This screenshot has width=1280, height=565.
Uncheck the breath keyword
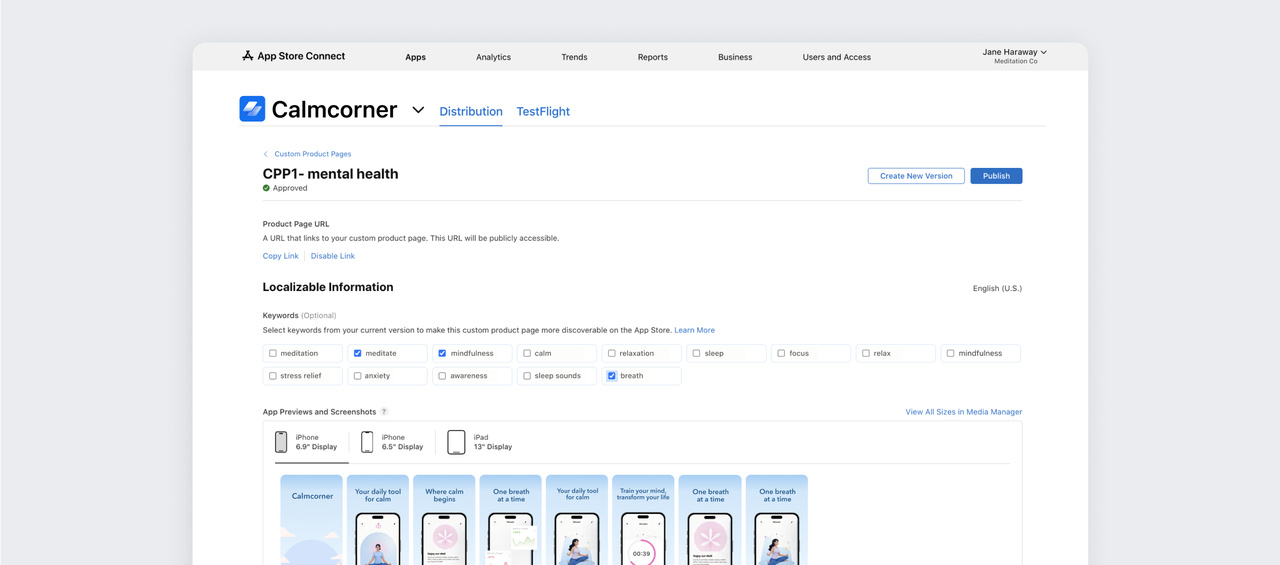coord(612,376)
